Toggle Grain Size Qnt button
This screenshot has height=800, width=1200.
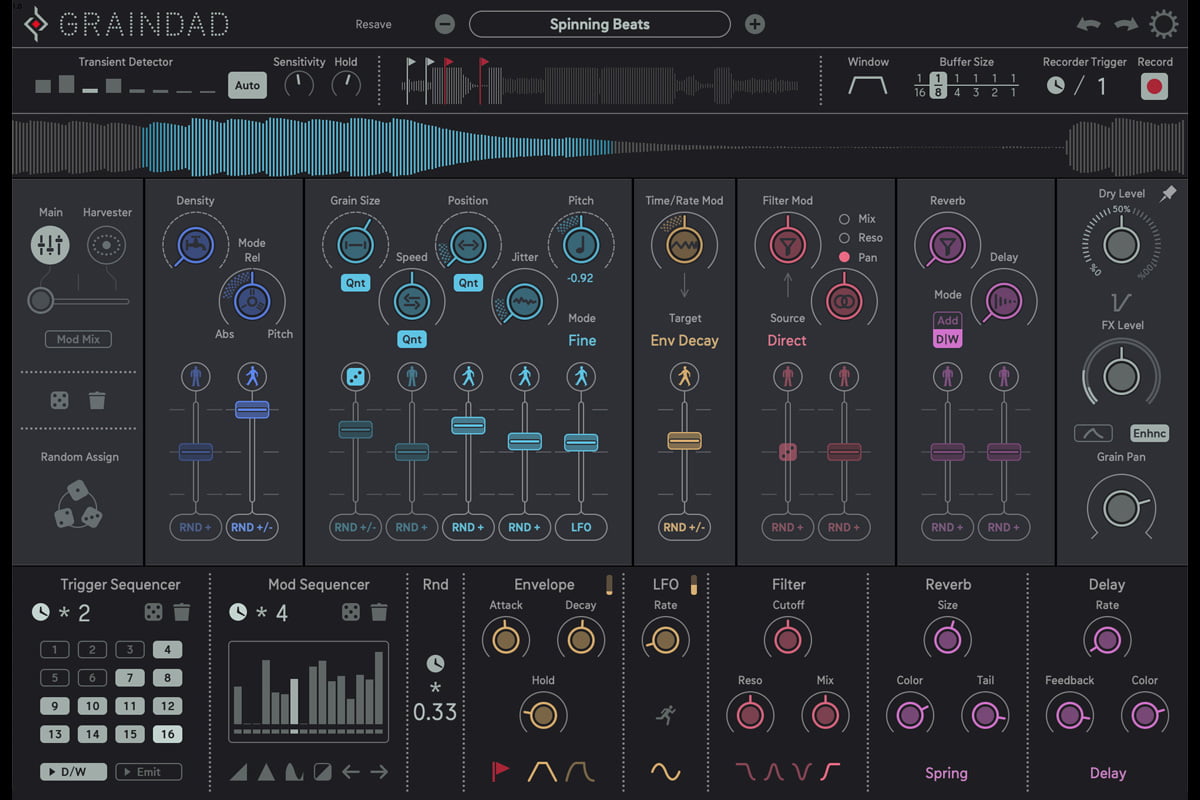355,283
